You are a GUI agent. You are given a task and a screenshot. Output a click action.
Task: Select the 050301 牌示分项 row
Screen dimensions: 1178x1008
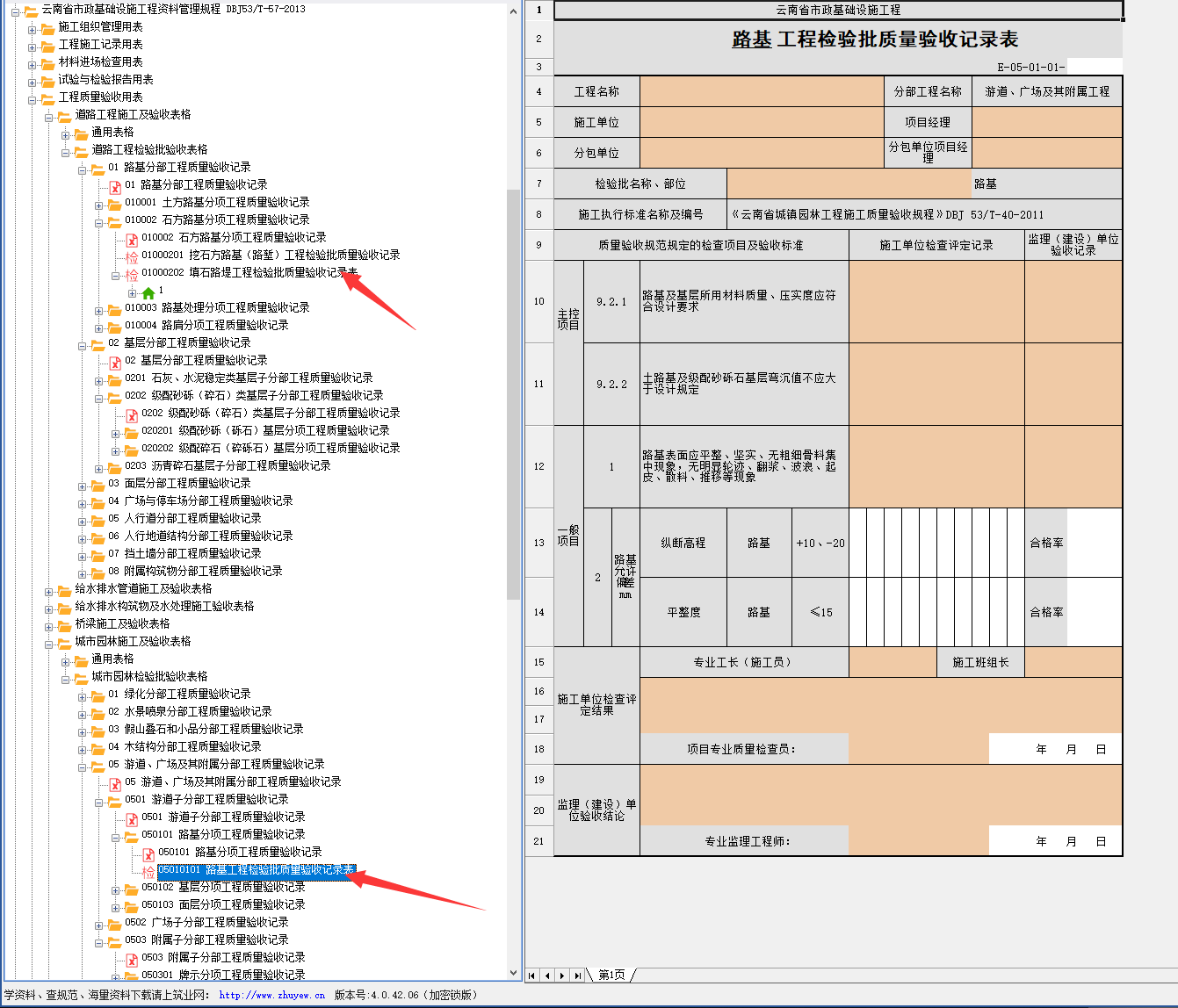[x=223, y=975]
